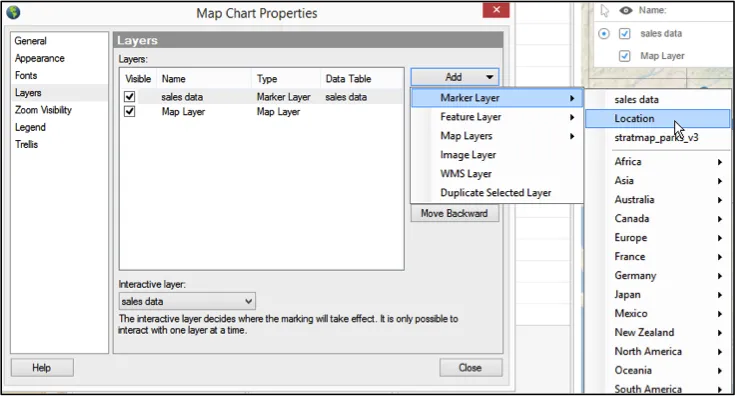Select the sales data radio button

click(x=604, y=33)
